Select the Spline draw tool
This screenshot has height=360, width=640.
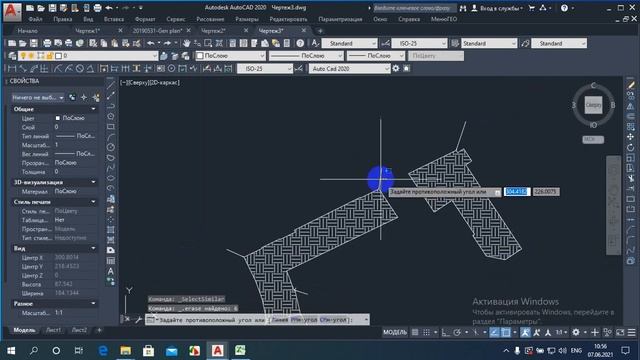[x=111, y=168]
